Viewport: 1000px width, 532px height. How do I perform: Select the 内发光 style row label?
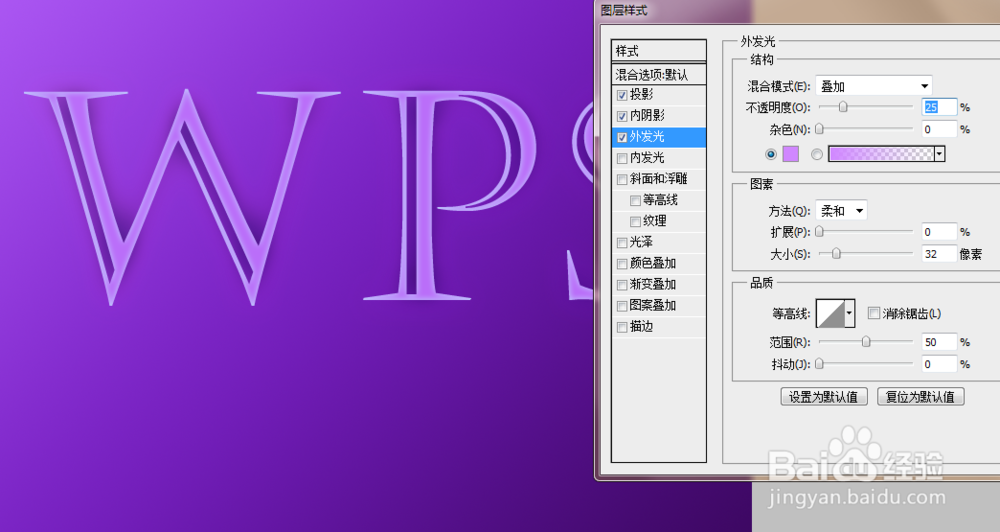[647, 158]
